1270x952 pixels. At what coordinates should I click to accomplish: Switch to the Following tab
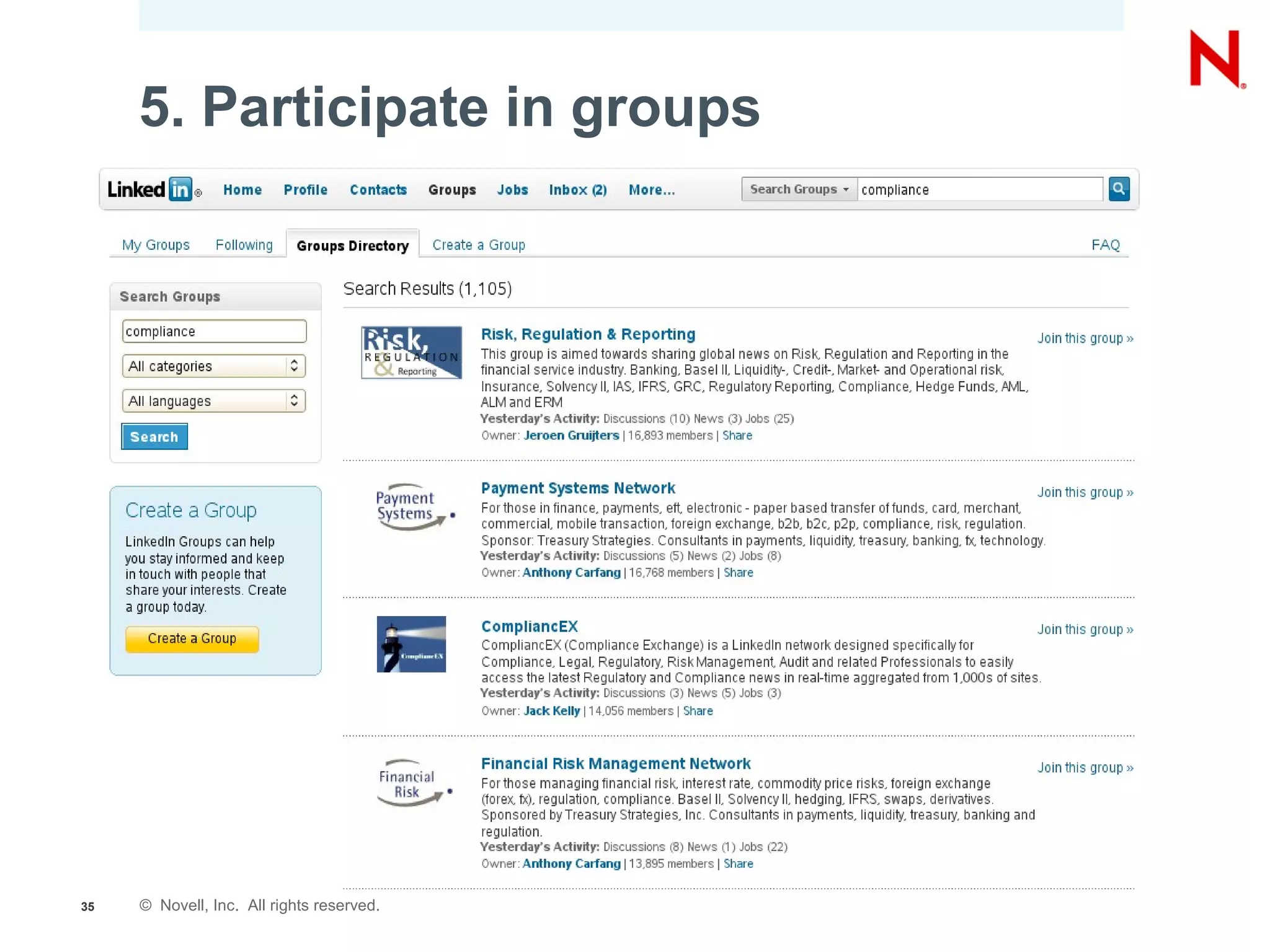click(244, 245)
